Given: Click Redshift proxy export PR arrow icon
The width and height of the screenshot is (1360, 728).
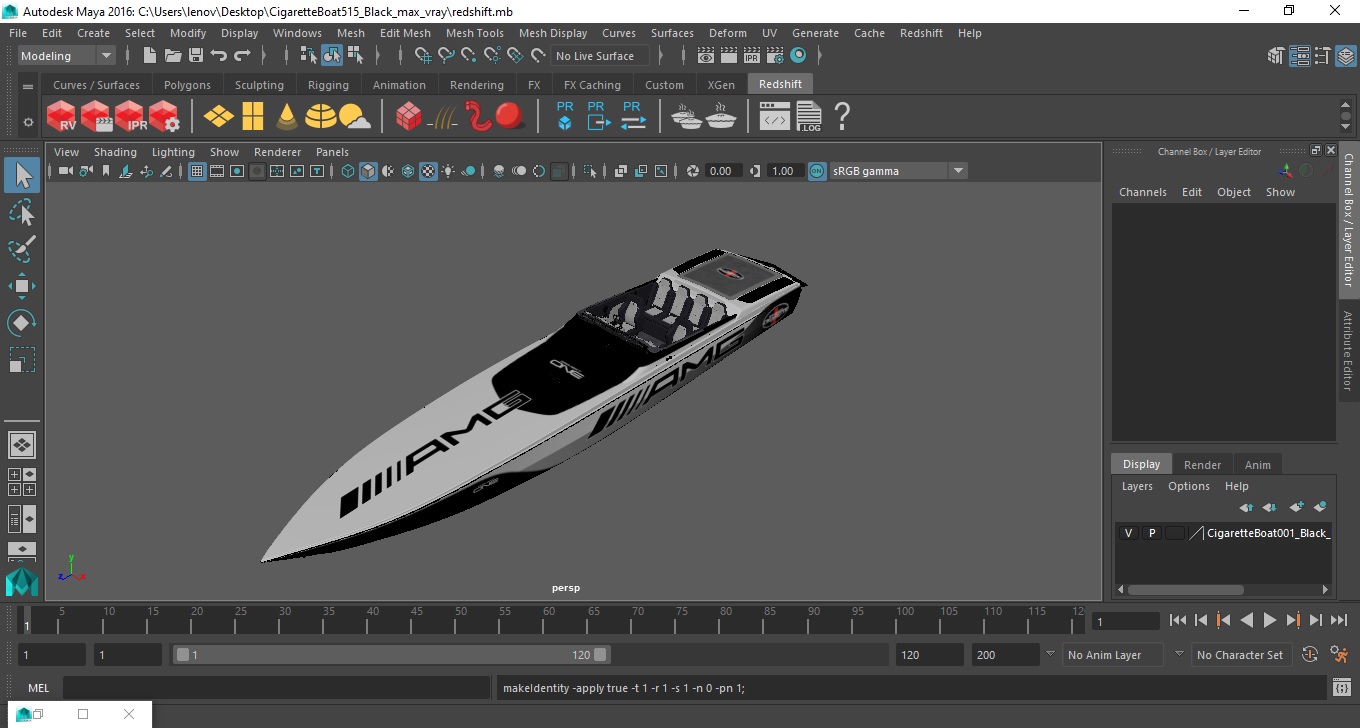Looking at the screenshot, I should coord(597,116).
